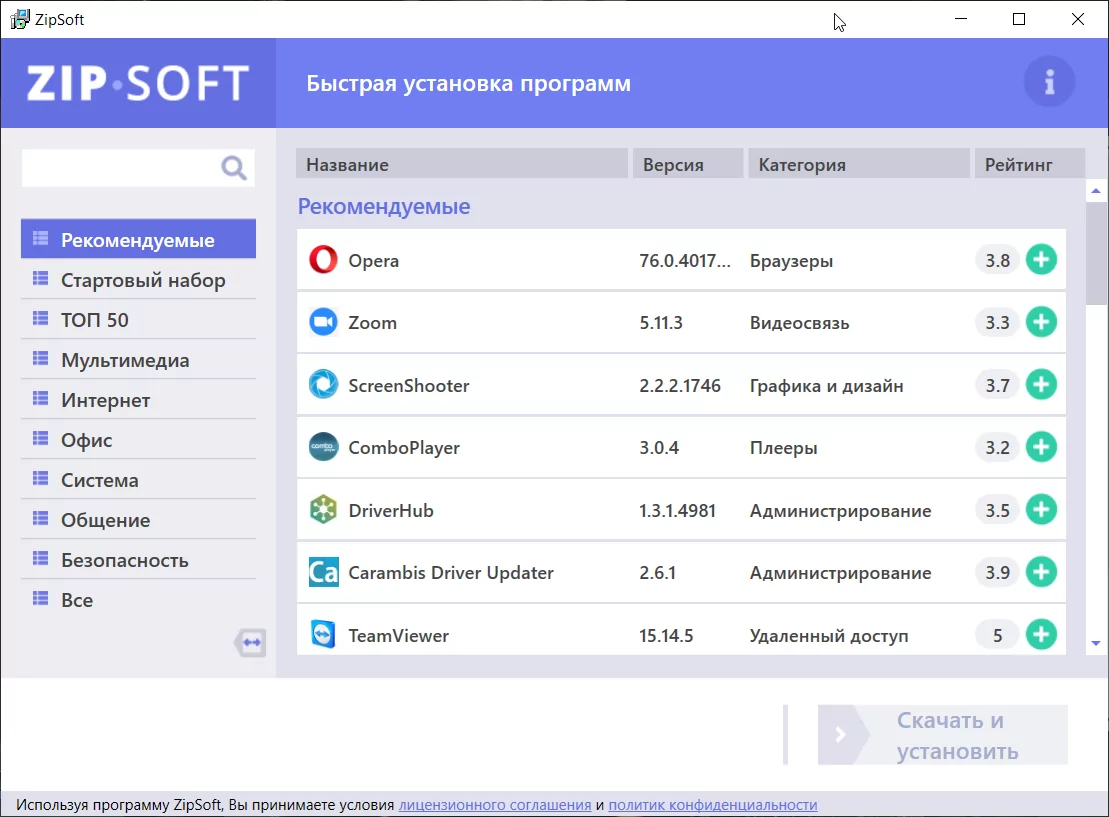Open the лицензионного соглашения link
Screen dimensions: 1109x817
click(x=495, y=804)
